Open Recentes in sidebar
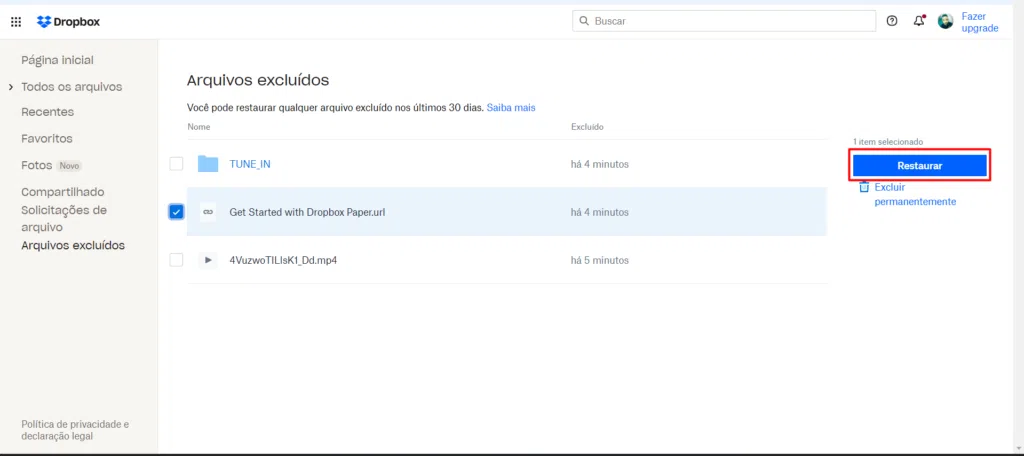1024x456 pixels. (x=48, y=112)
